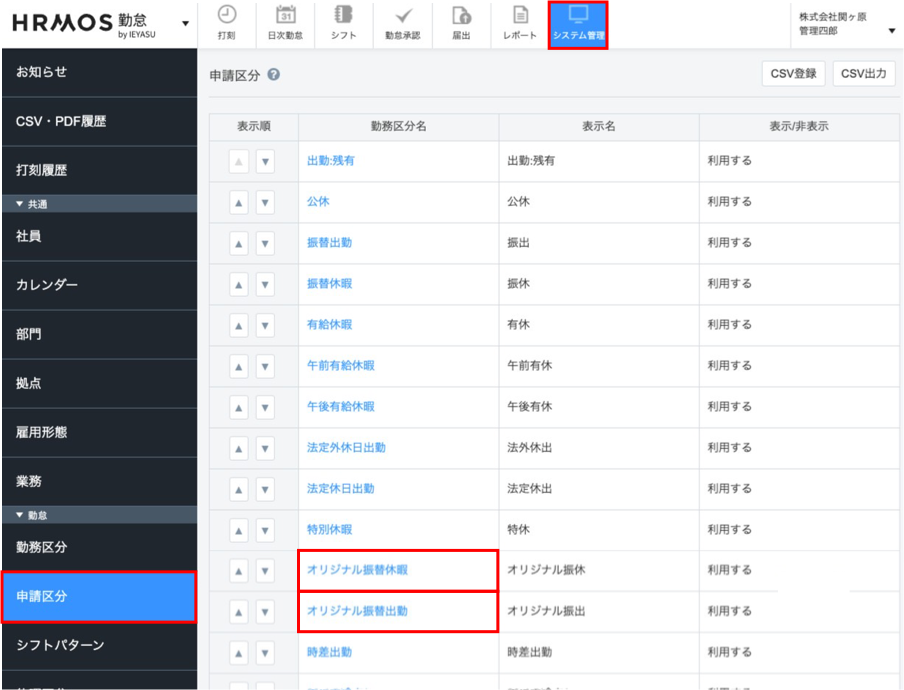This screenshot has width=904, height=690.
Task: Open 社員 in the sidebar
Action: (99, 236)
